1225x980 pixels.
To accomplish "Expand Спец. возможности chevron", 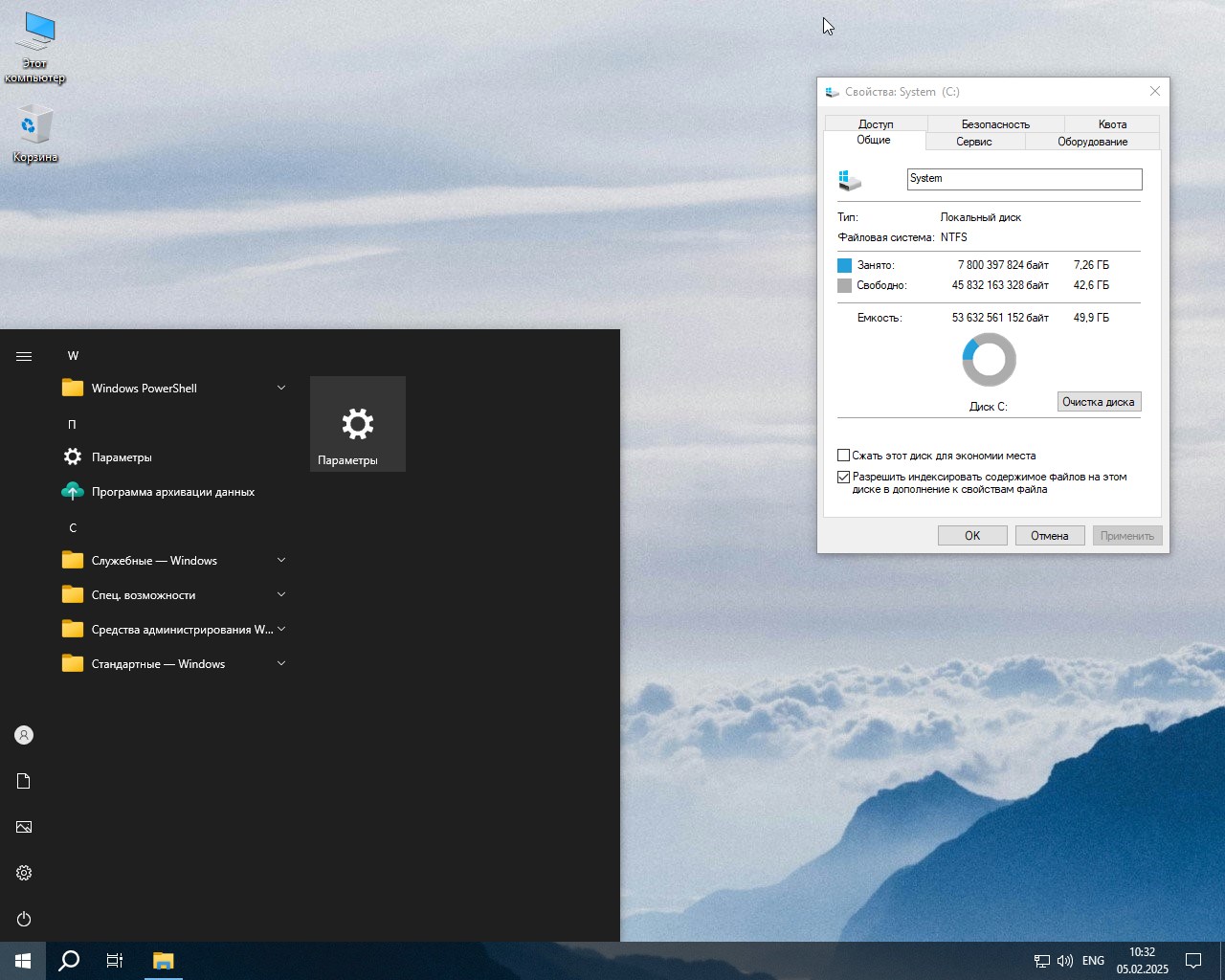I will pyautogui.click(x=281, y=594).
